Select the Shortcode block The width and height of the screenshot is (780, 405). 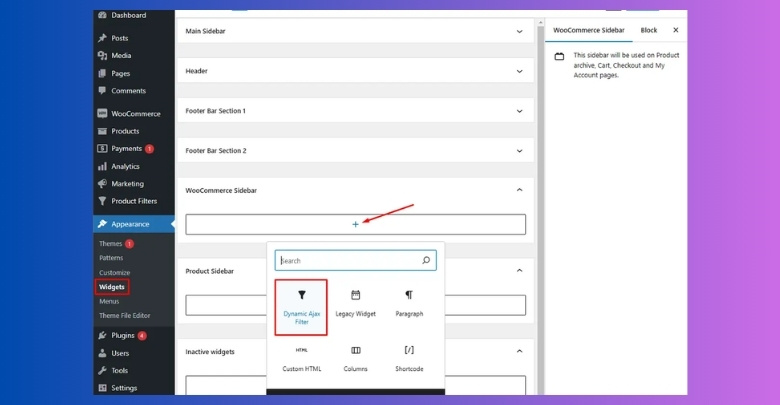[x=409, y=359]
